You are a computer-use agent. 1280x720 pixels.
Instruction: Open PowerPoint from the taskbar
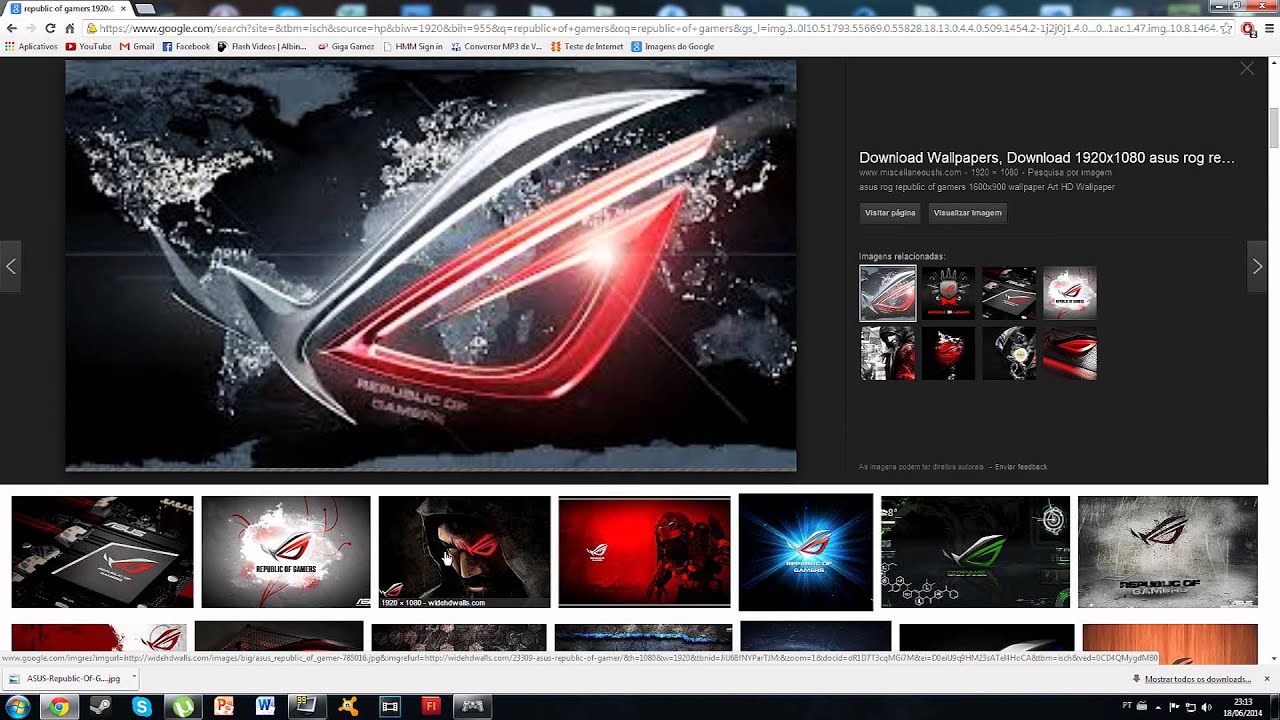click(224, 707)
